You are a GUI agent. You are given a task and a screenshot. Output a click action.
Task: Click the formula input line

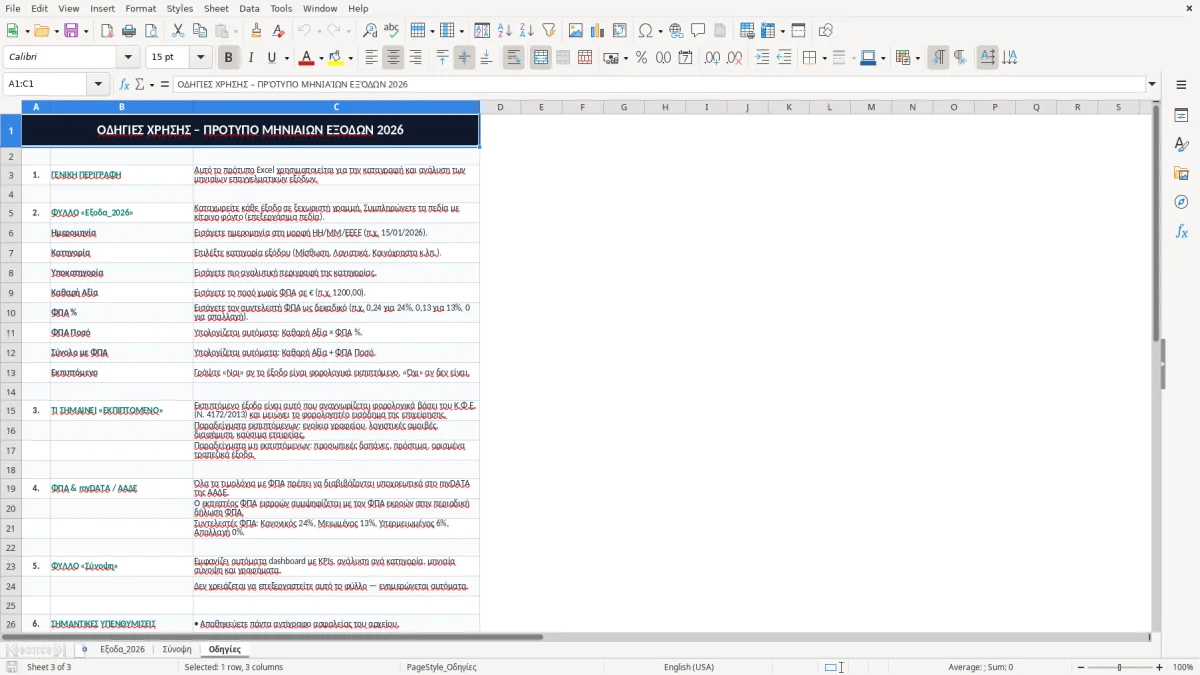click(659, 85)
